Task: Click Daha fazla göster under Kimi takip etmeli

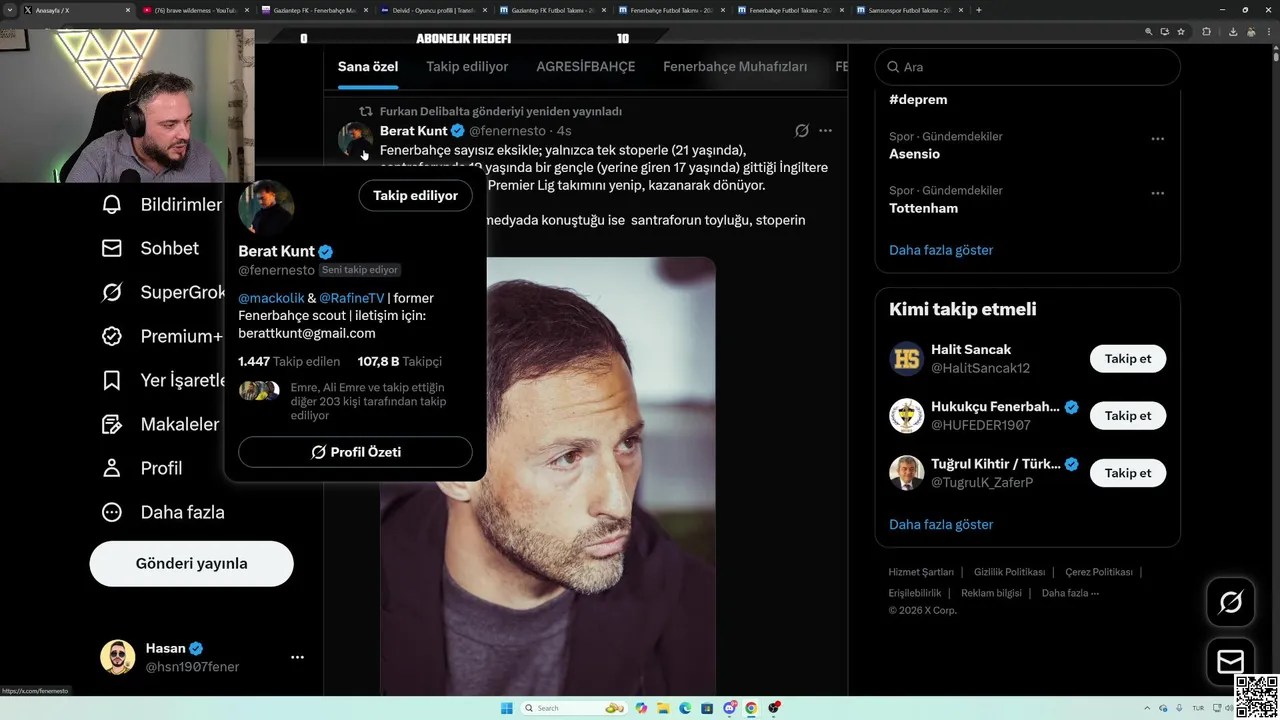Action: tap(941, 524)
